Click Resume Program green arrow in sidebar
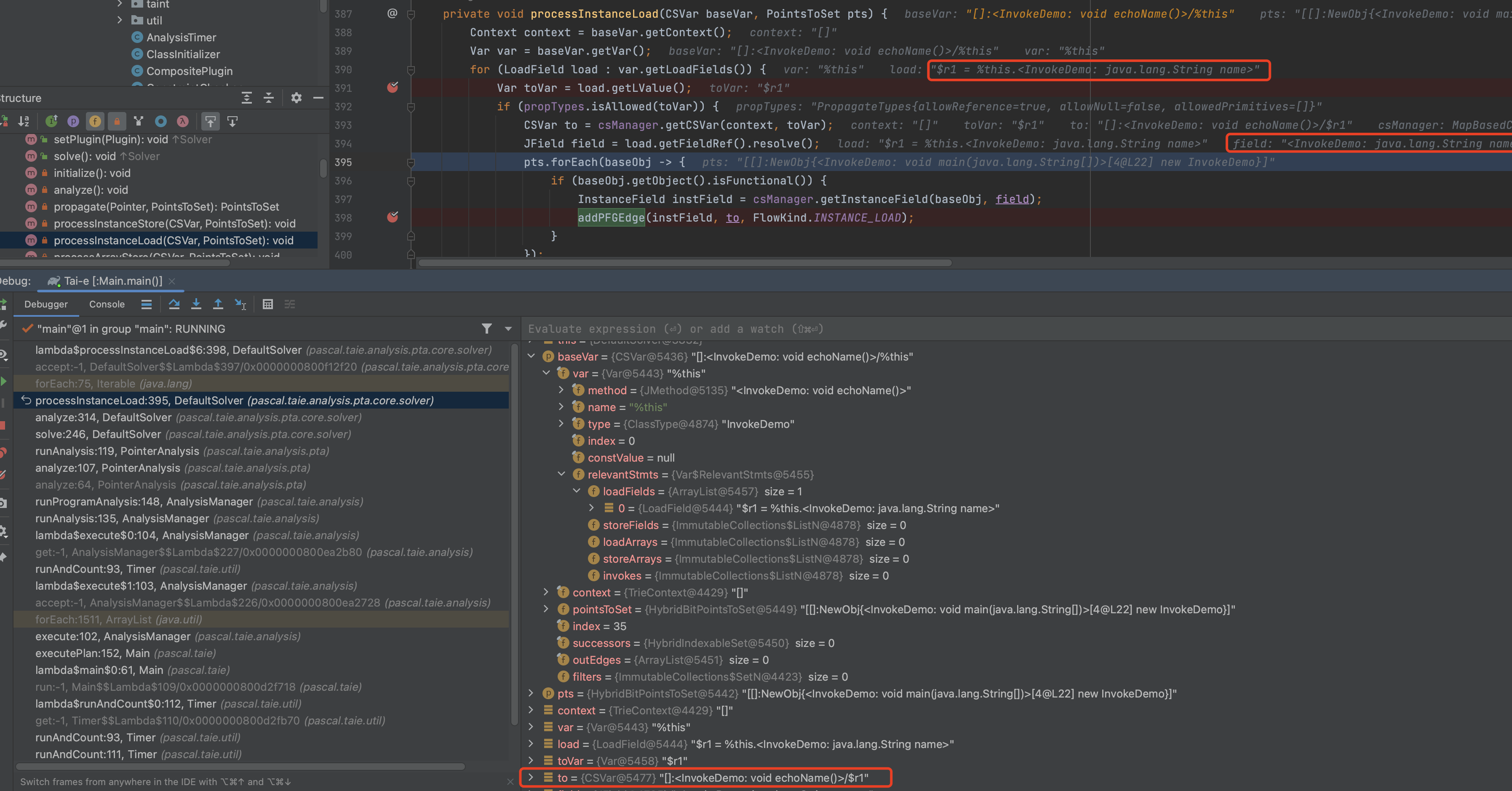 (x=3, y=382)
